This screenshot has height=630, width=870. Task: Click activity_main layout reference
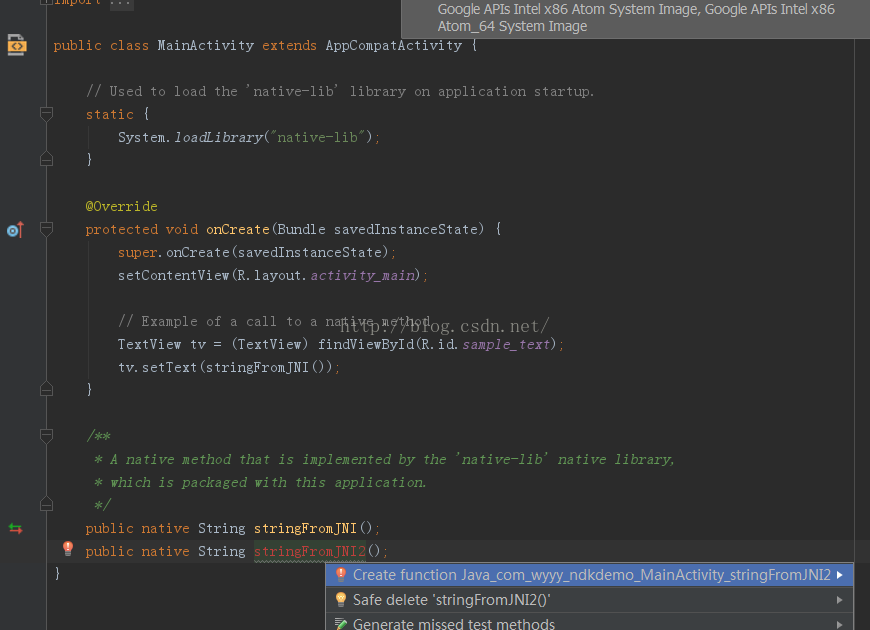[362, 275]
